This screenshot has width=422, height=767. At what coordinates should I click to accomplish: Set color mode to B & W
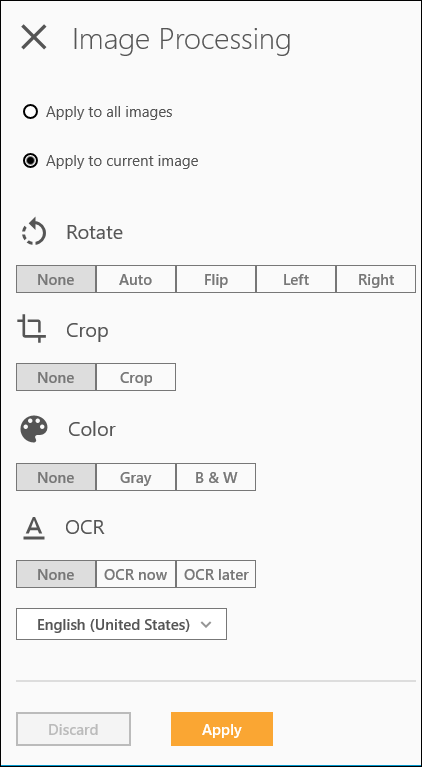[x=216, y=477]
